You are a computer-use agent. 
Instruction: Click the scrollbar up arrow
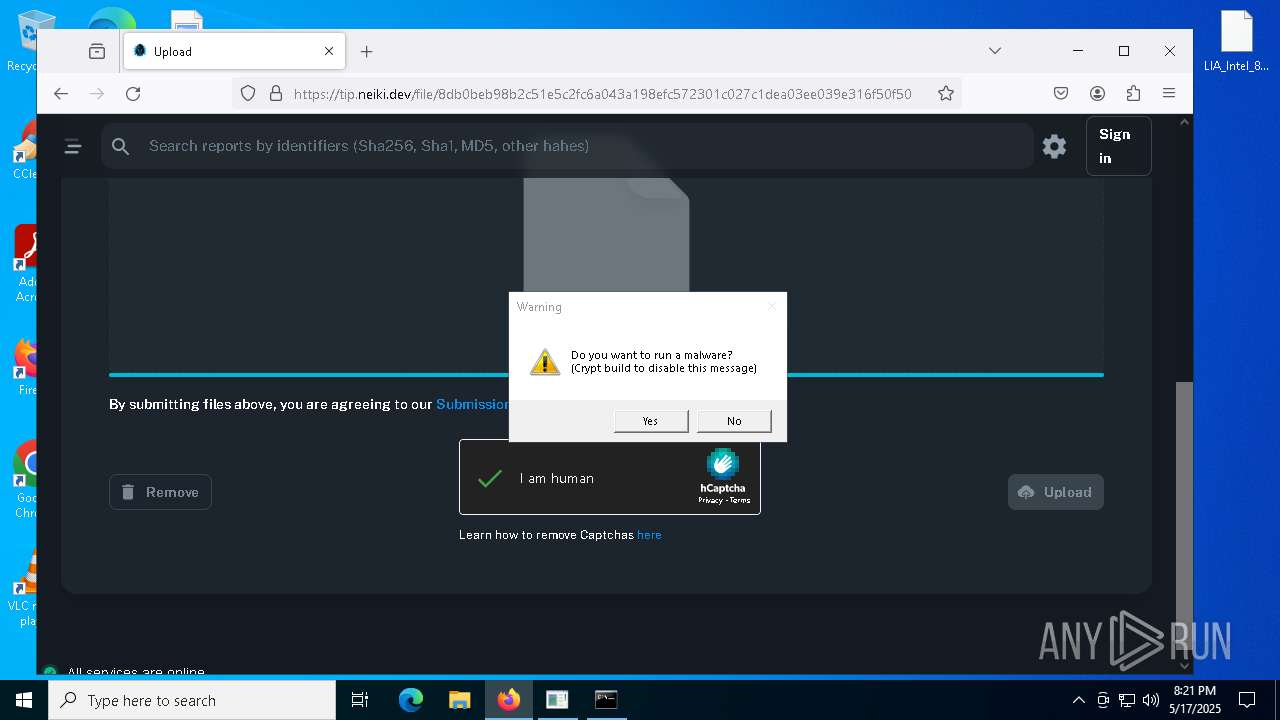[1184, 122]
